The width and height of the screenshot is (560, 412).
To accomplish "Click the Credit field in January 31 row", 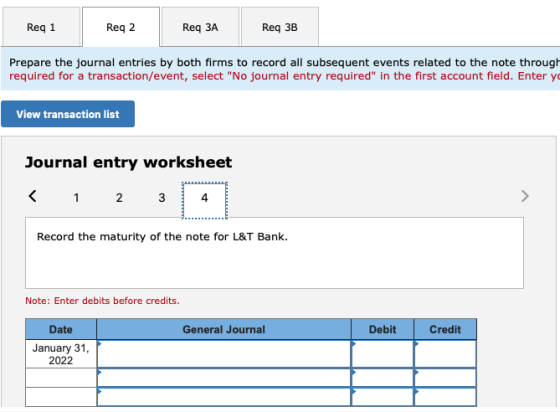I will (x=445, y=354).
